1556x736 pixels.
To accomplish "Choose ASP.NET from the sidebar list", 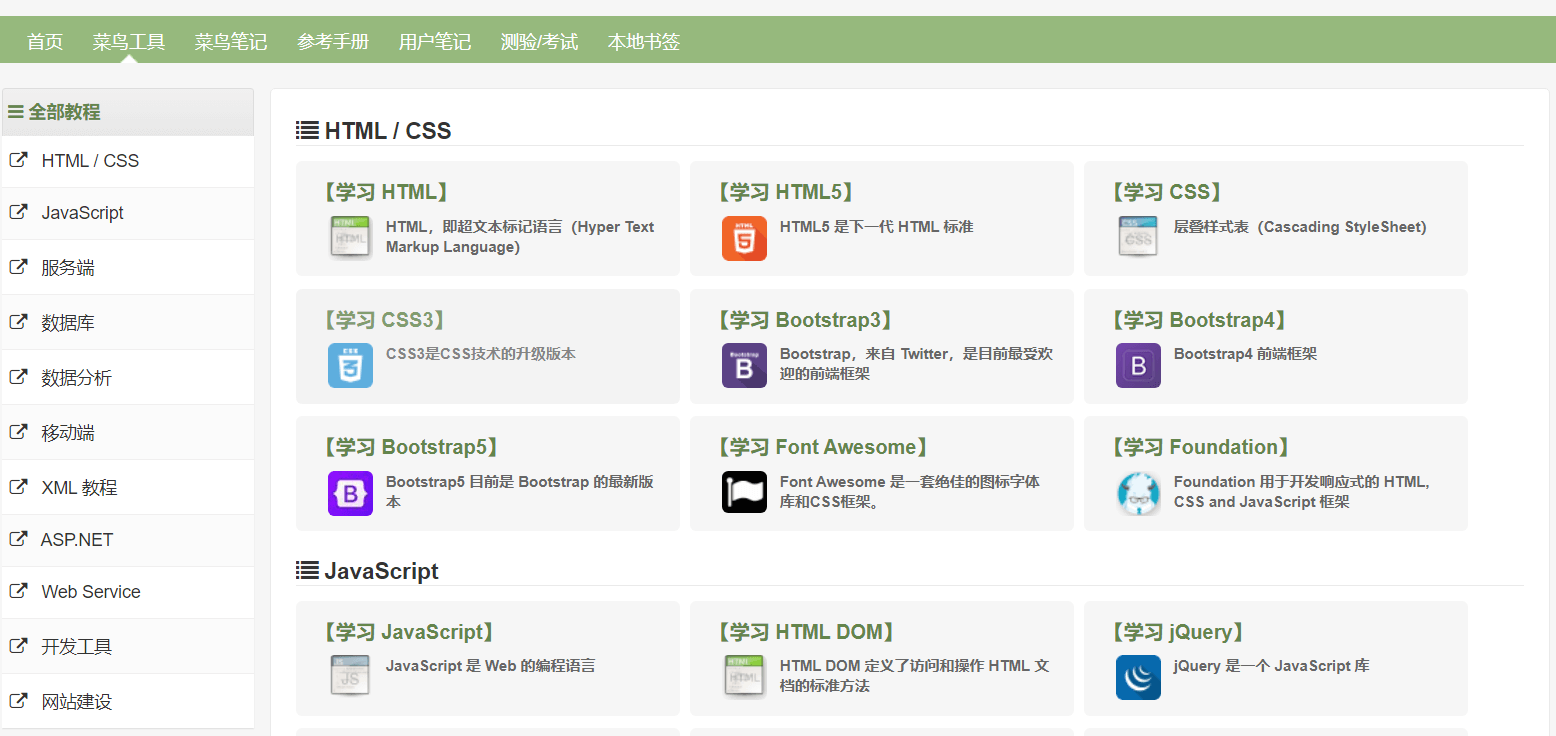I will coord(77,540).
